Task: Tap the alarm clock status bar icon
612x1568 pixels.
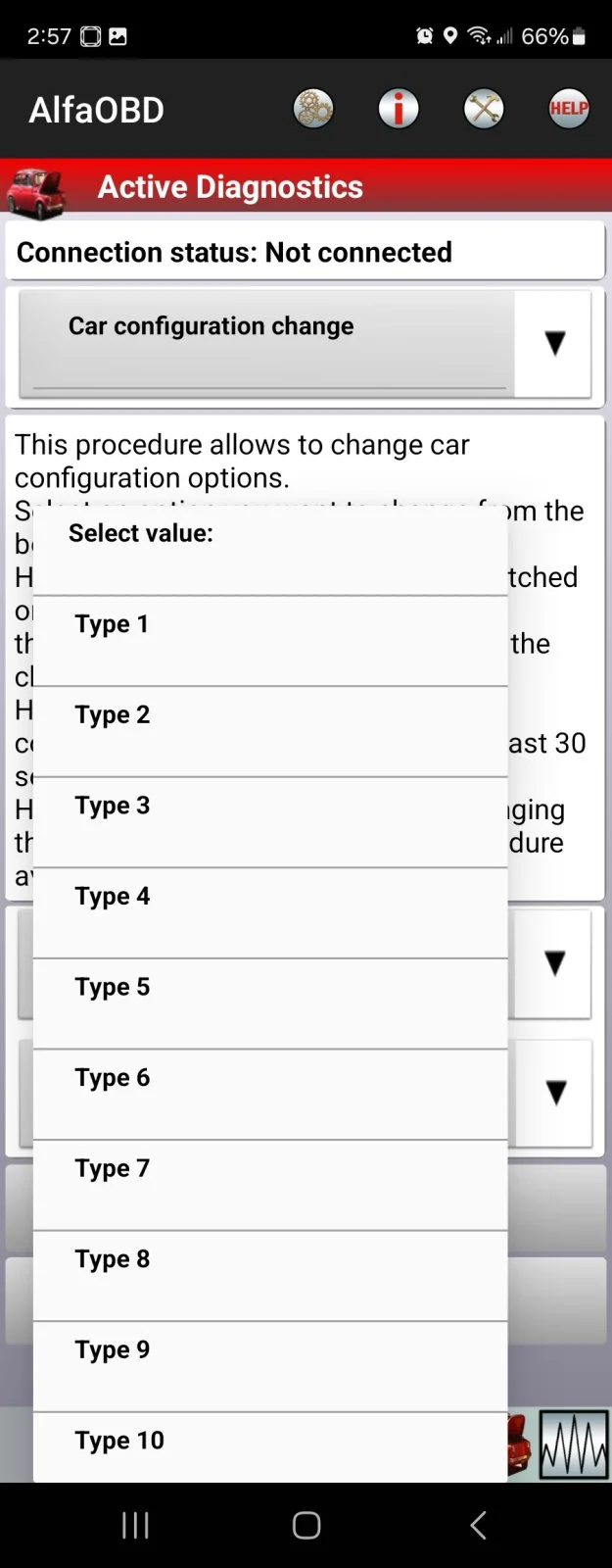Action: (423, 35)
